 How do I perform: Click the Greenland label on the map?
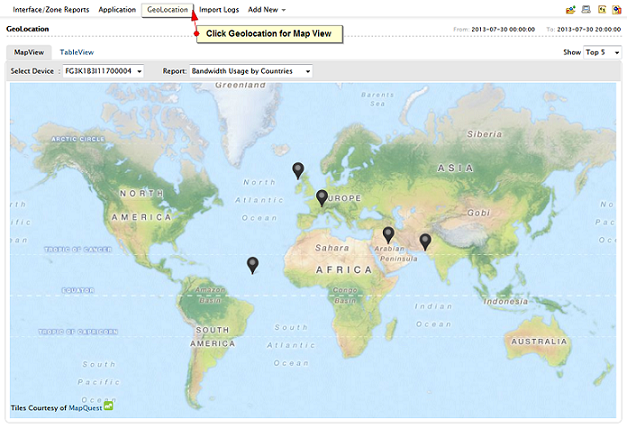(x=240, y=85)
